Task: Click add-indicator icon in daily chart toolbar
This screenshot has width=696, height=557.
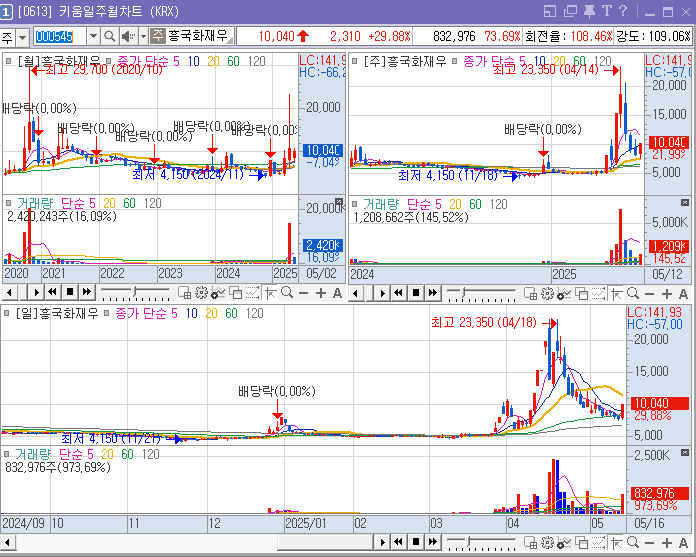Action: coord(564,542)
